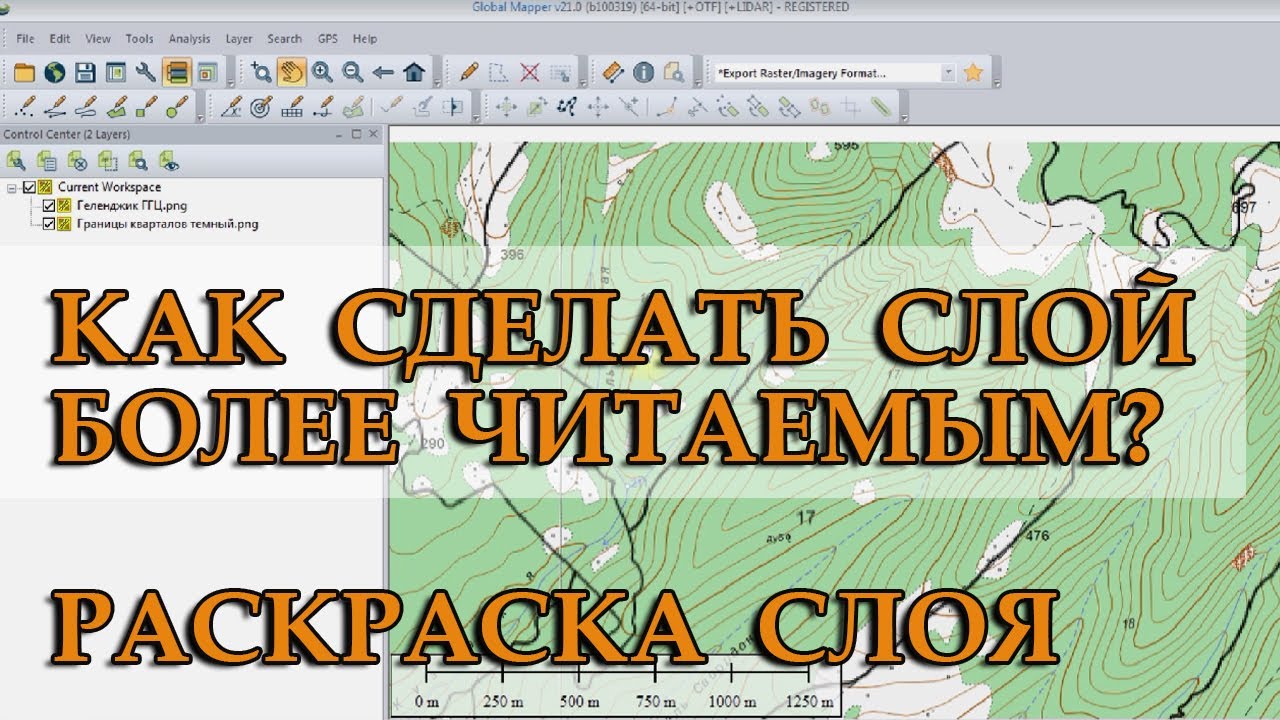Open the Export Raster/Imagery Format dropdown
This screenshot has height=720, width=1280.
[948, 72]
